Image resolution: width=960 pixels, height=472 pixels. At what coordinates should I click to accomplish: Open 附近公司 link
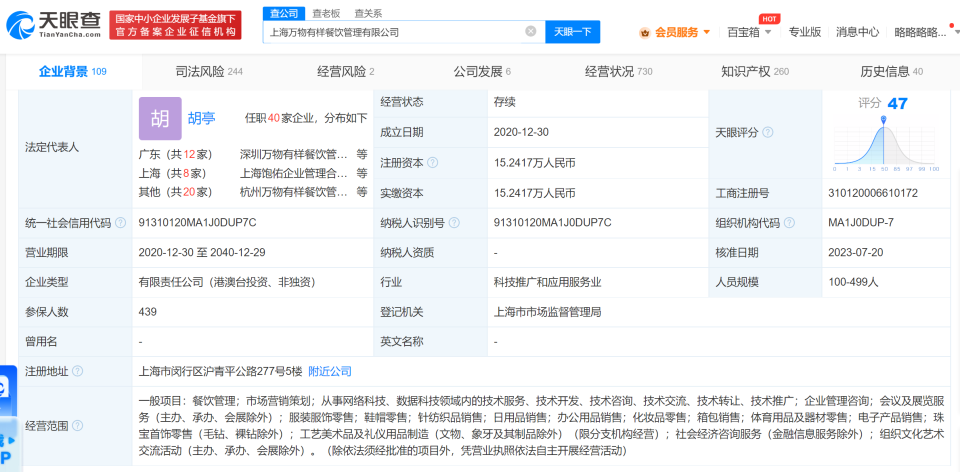329,371
